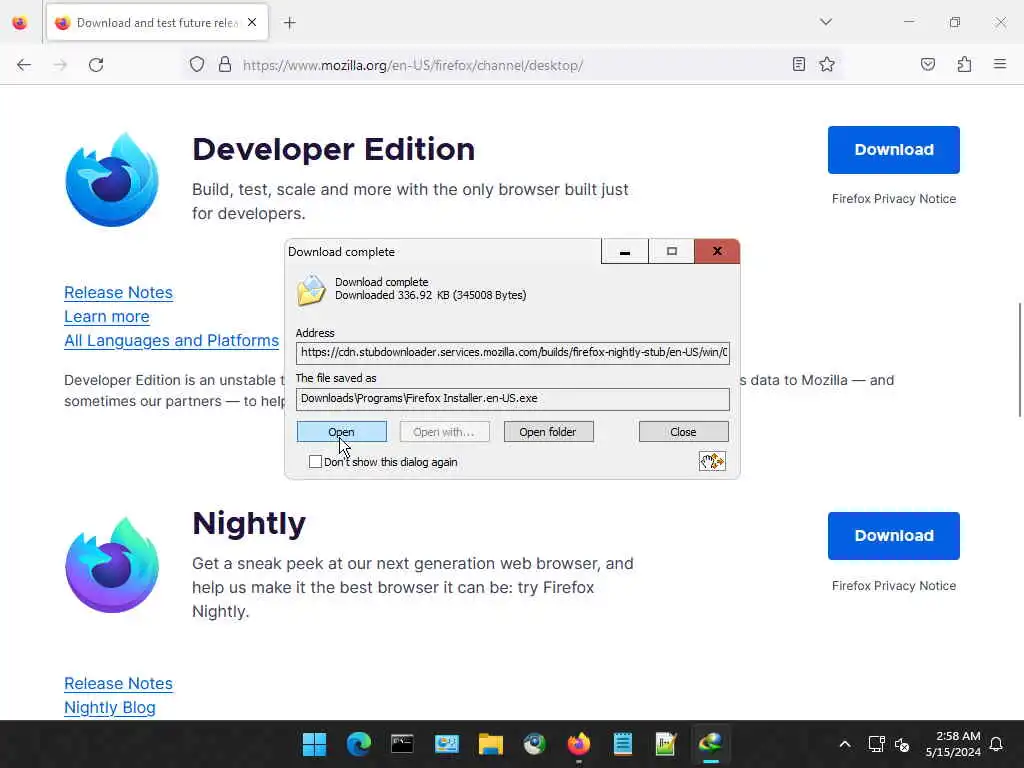Go back using the browser back arrow
This screenshot has height=768, width=1024.
(24, 65)
